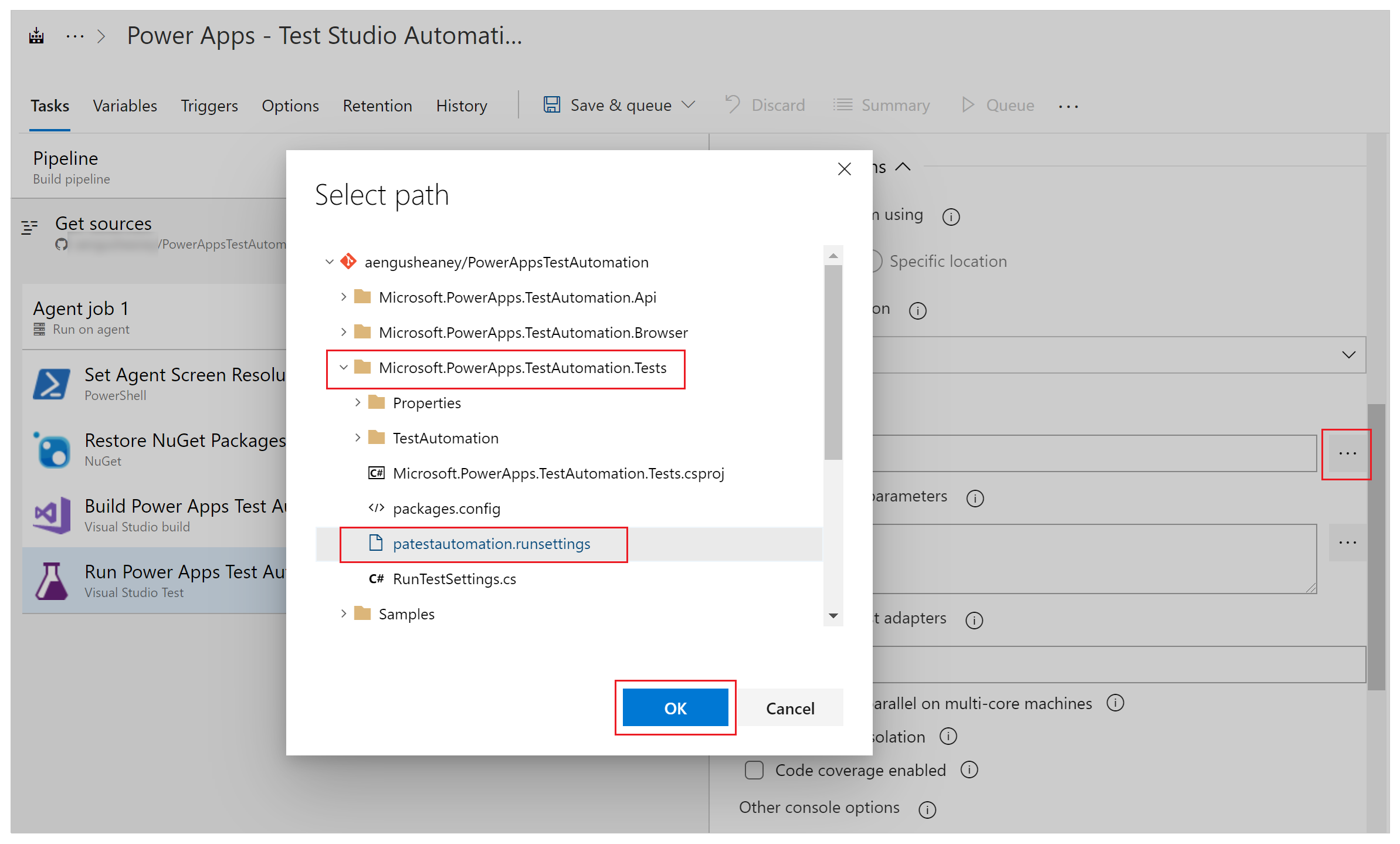This screenshot has width=1400, height=844.
Task: Select Specific location radio button
Action: click(877, 261)
